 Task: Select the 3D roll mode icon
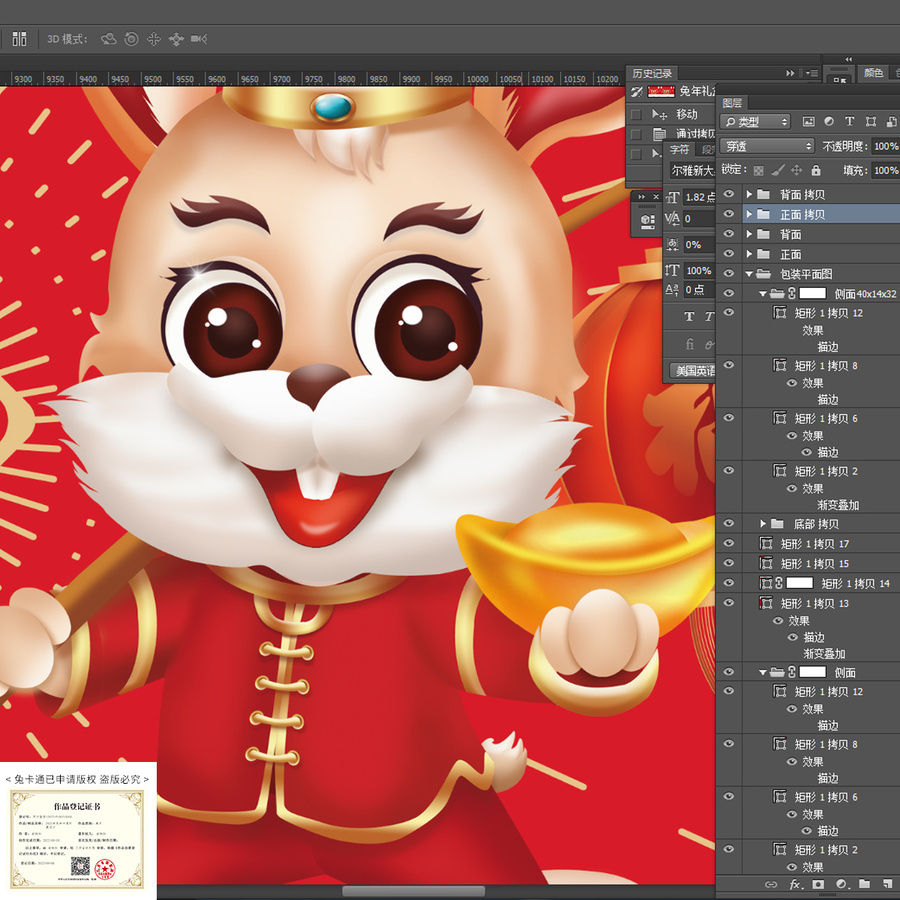click(x=131, y=38)
